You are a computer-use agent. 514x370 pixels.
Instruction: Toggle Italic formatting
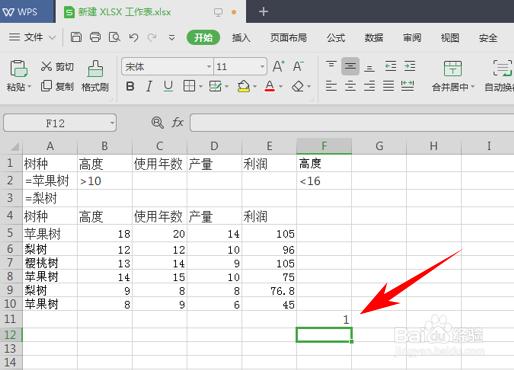pyautogui.click(x=149, y=87)
